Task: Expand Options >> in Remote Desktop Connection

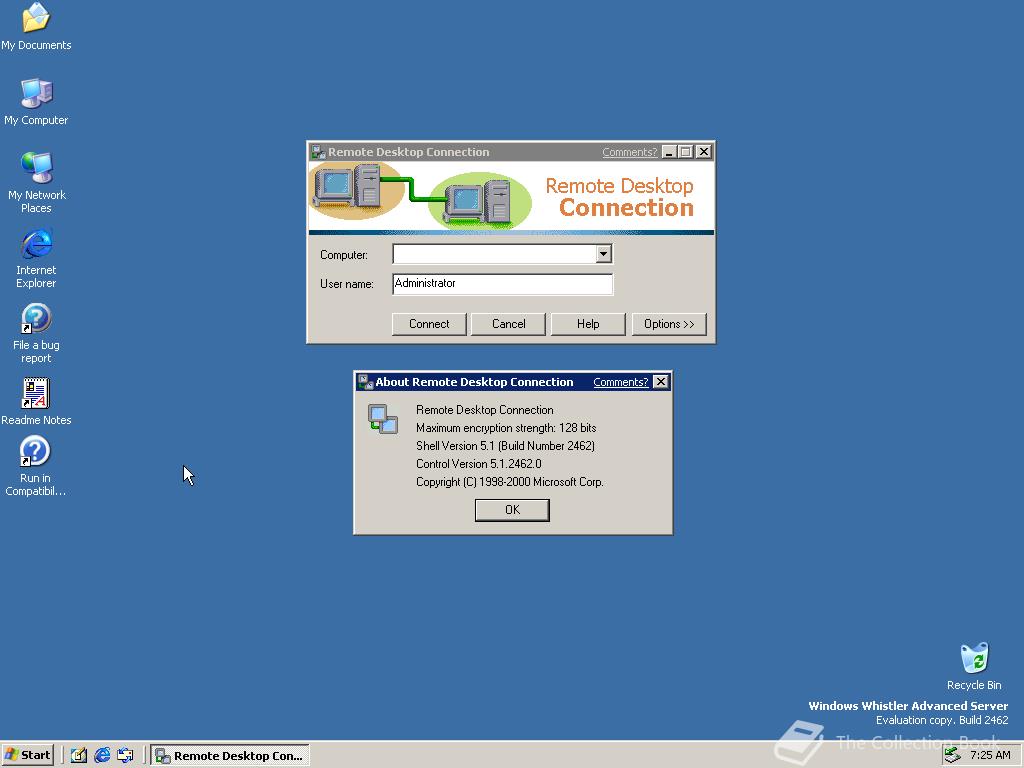Action: tap(669, 324)
